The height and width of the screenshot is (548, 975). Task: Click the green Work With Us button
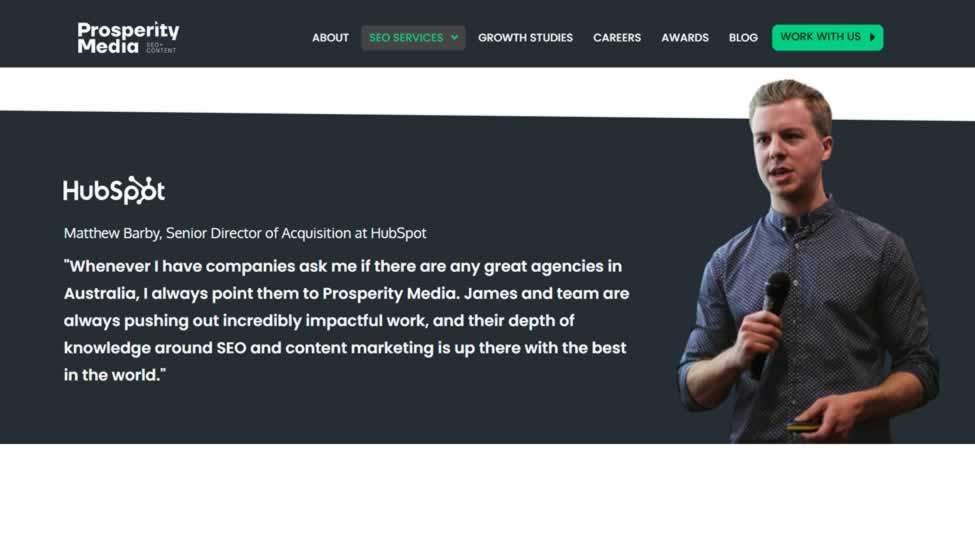click(x=827, y=37)
